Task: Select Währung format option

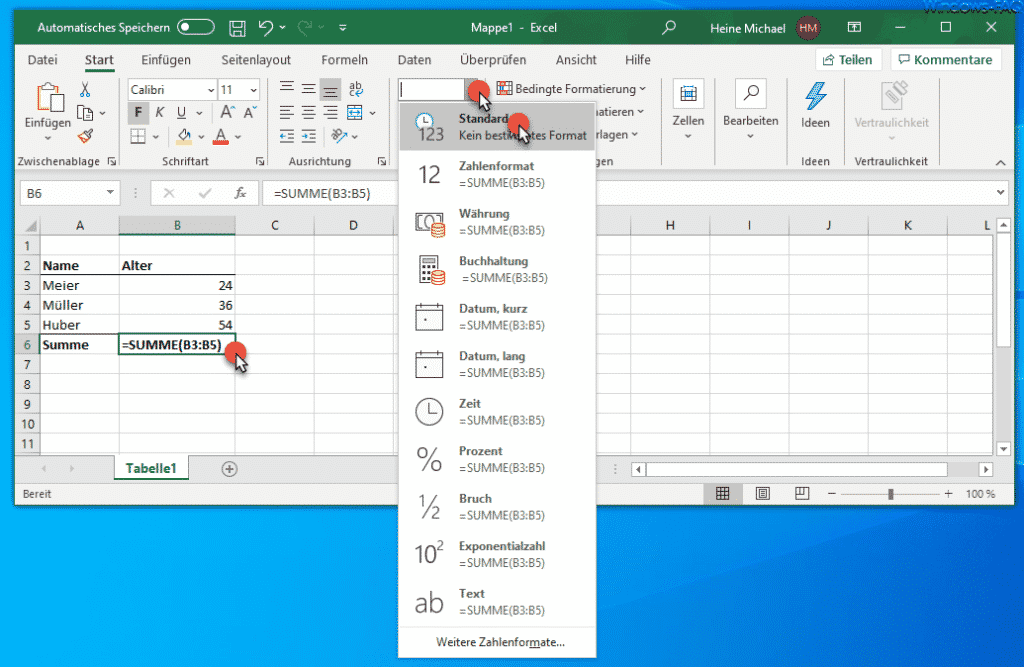Action: click(497, 222)
